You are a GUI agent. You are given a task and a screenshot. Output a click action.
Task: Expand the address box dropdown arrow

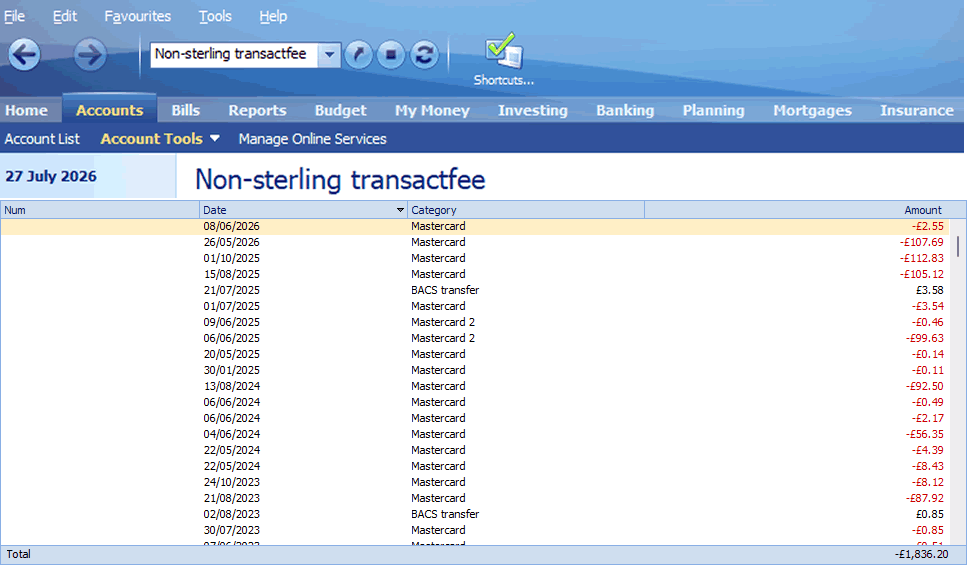(x=329, y=55)
